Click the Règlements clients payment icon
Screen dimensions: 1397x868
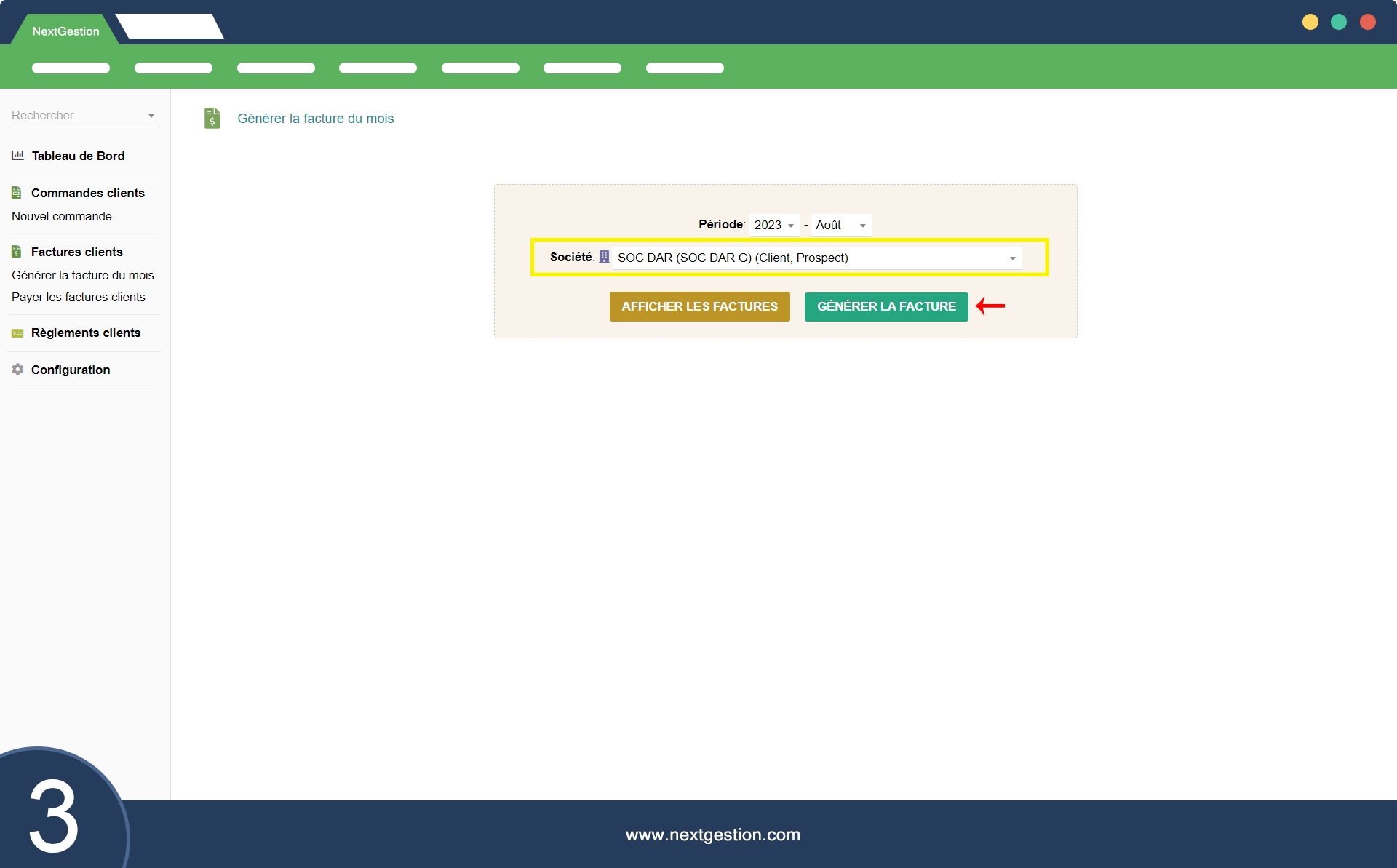pos(17,333)
